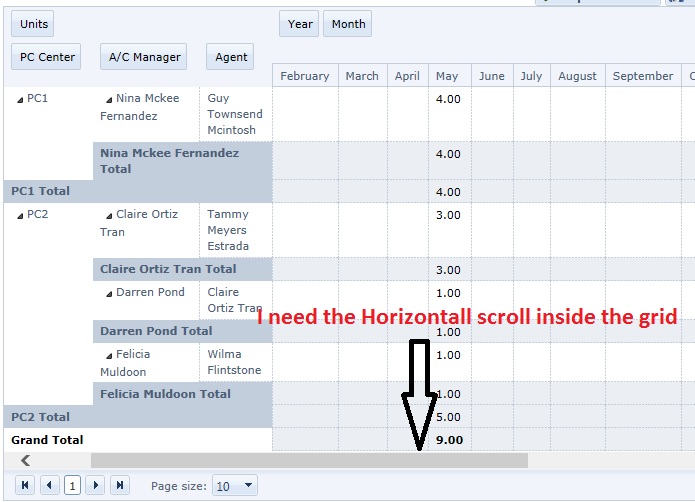Collapse Felicia Muldoon group
This screenshot has width=695, height=502.
click(109, 356)
